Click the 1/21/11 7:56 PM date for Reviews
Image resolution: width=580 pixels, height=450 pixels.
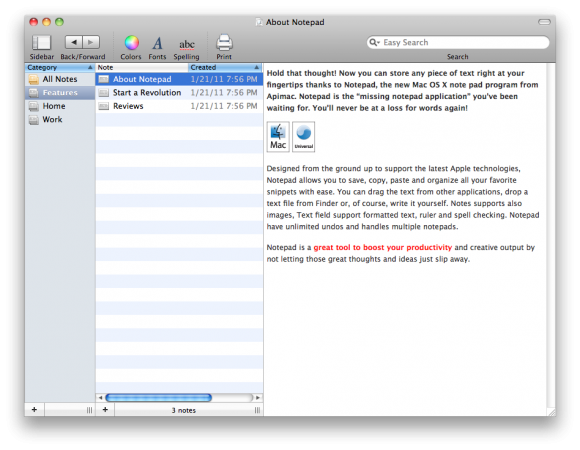[x=224, y=106]
